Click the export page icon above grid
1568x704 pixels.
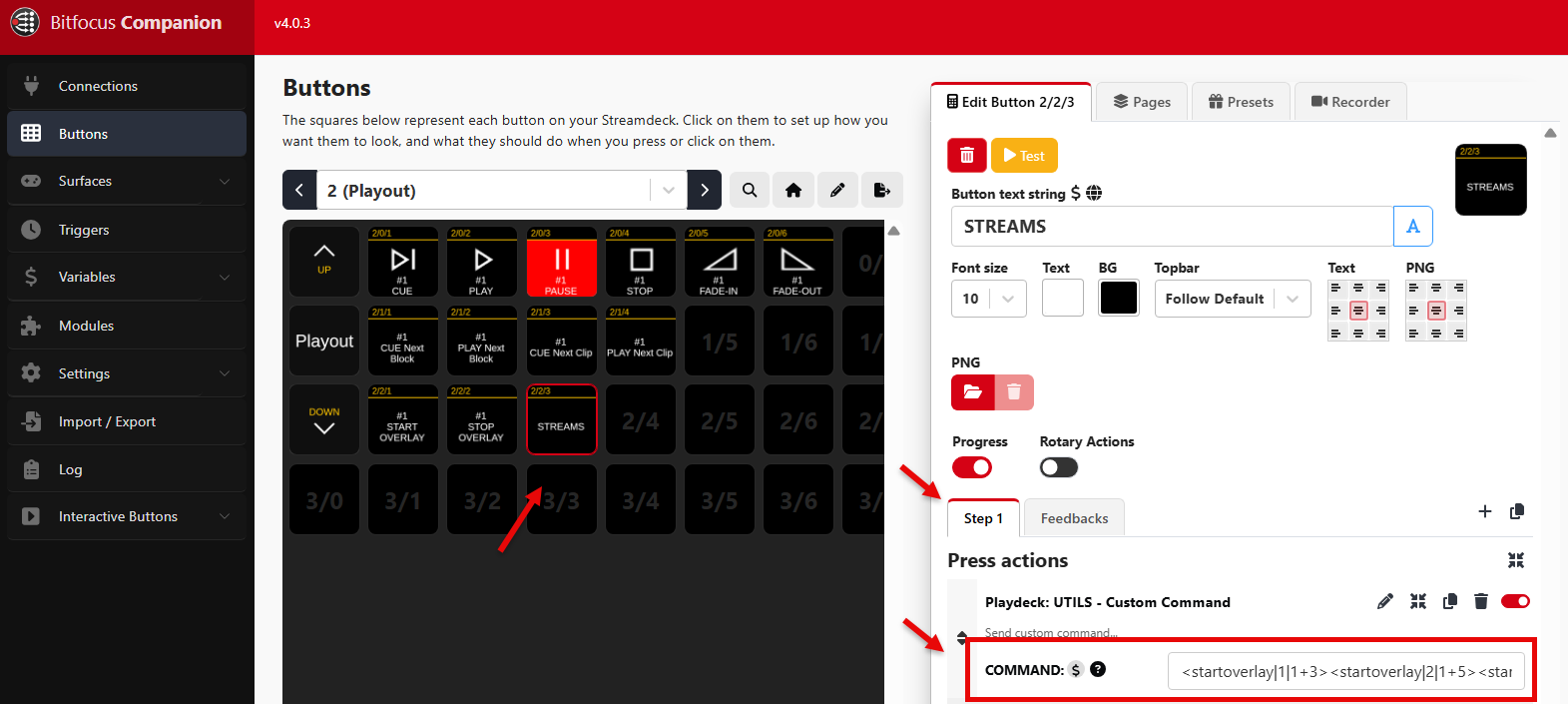[881, 190]
